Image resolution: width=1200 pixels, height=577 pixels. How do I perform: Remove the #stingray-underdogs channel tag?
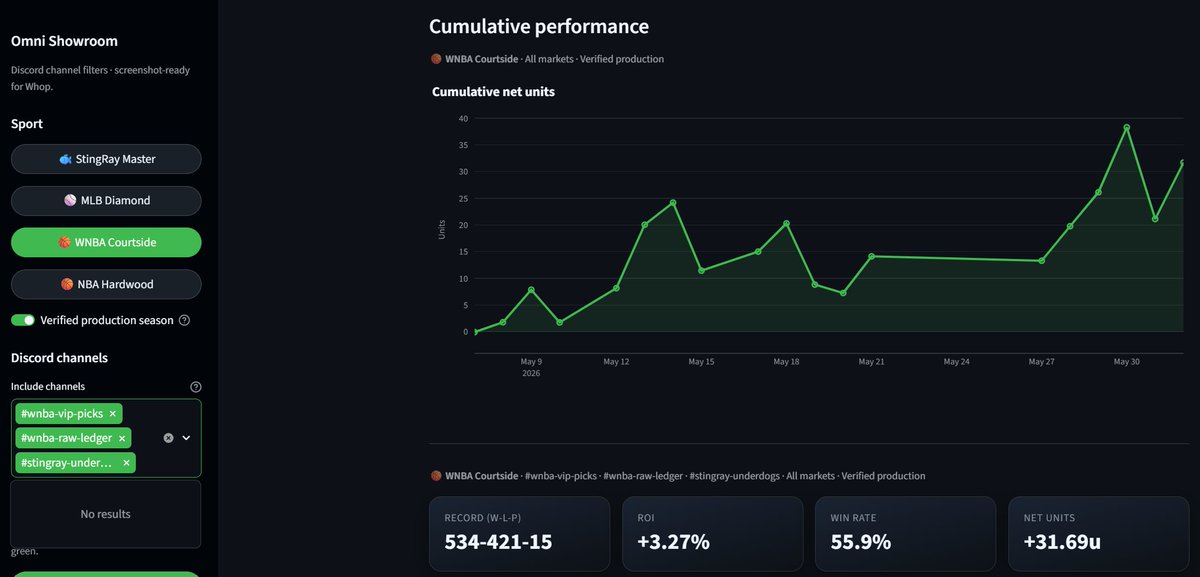(x=126, y=463)
